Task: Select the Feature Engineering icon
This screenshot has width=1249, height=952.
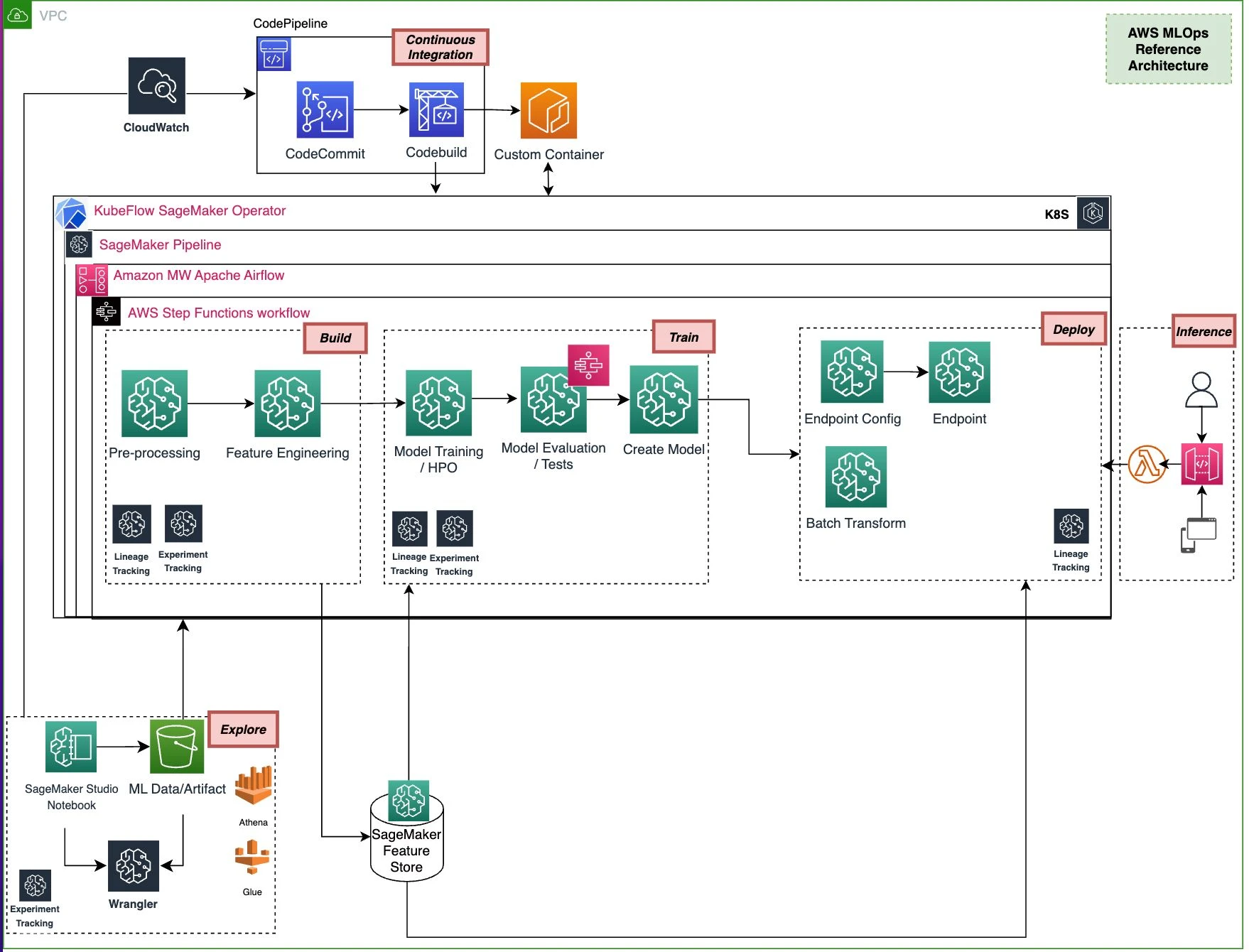Action: coord(287,403)
